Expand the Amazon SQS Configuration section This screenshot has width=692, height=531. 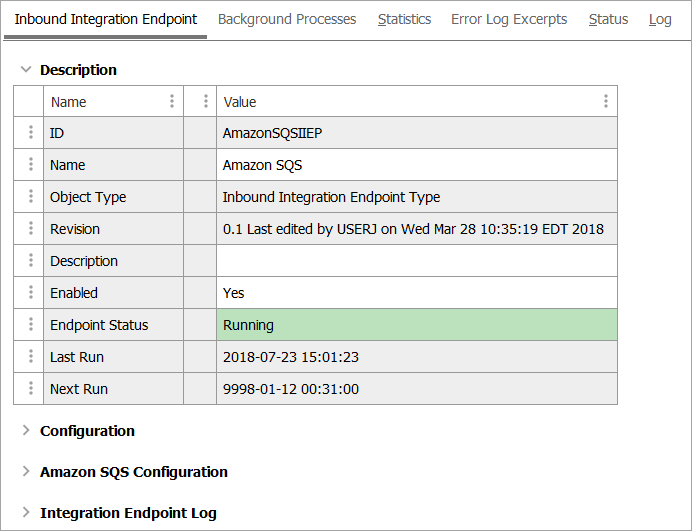(26, 472)
